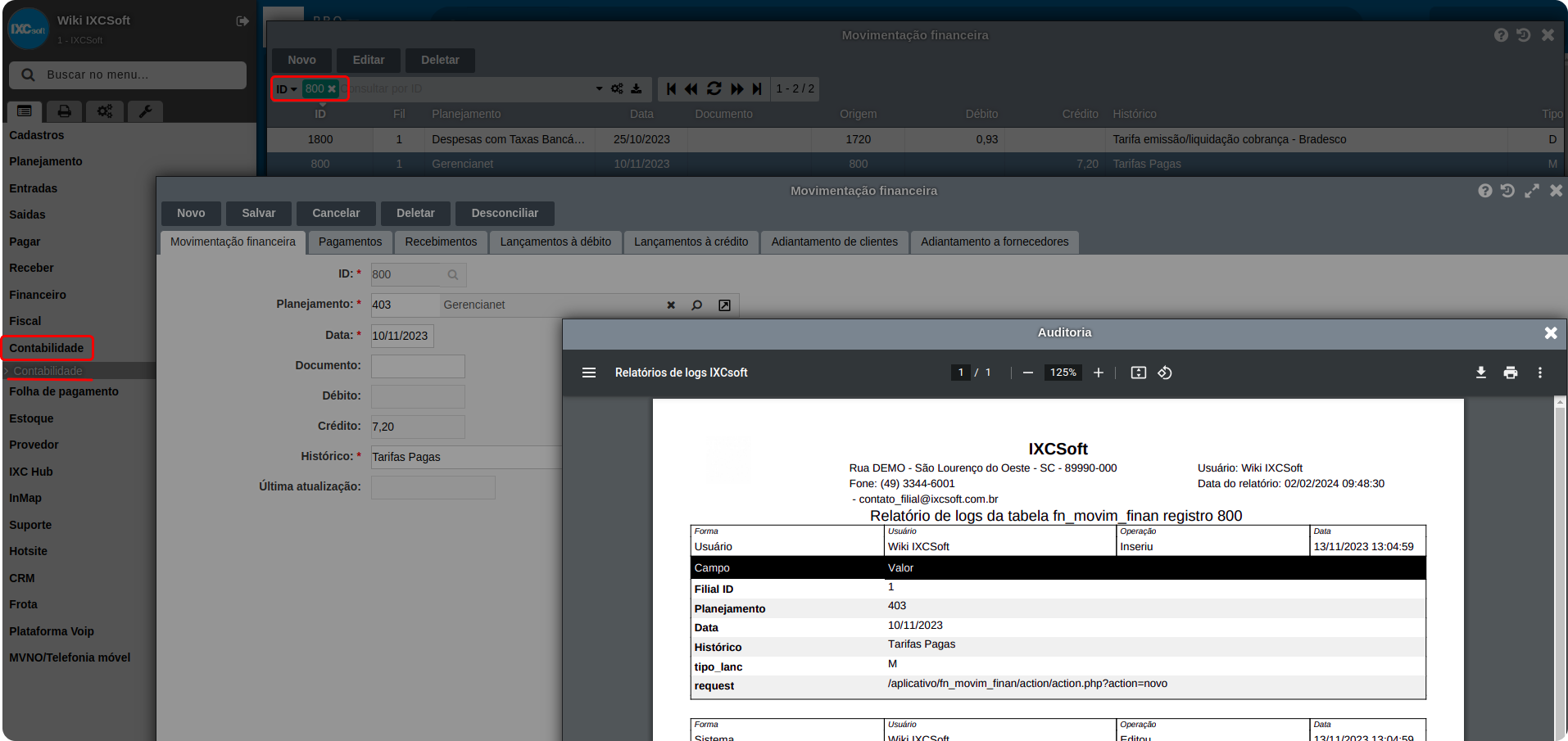
Task: Click the search magnifier in menu search box
Action: click(28, 75)
